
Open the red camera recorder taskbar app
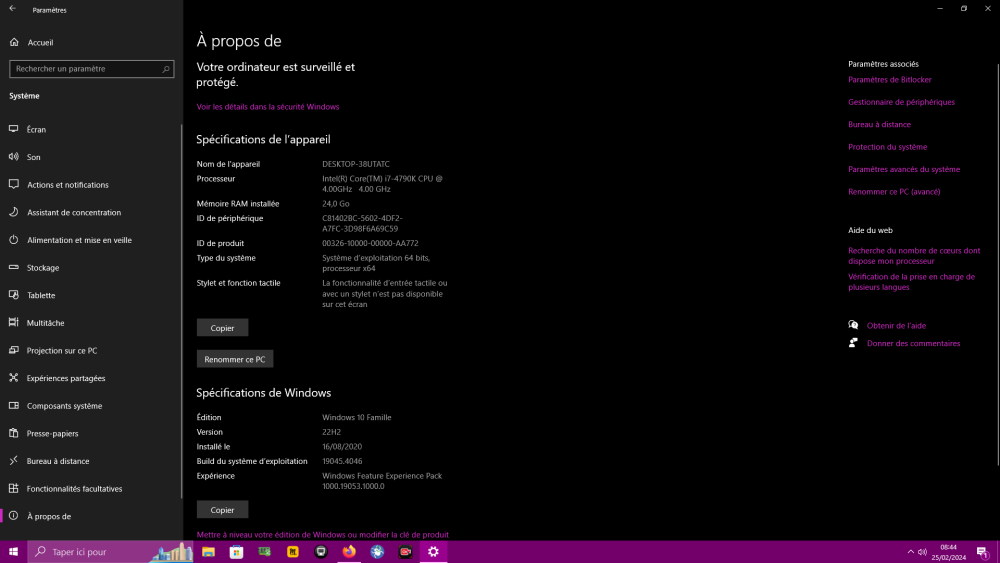coord(405,552)
